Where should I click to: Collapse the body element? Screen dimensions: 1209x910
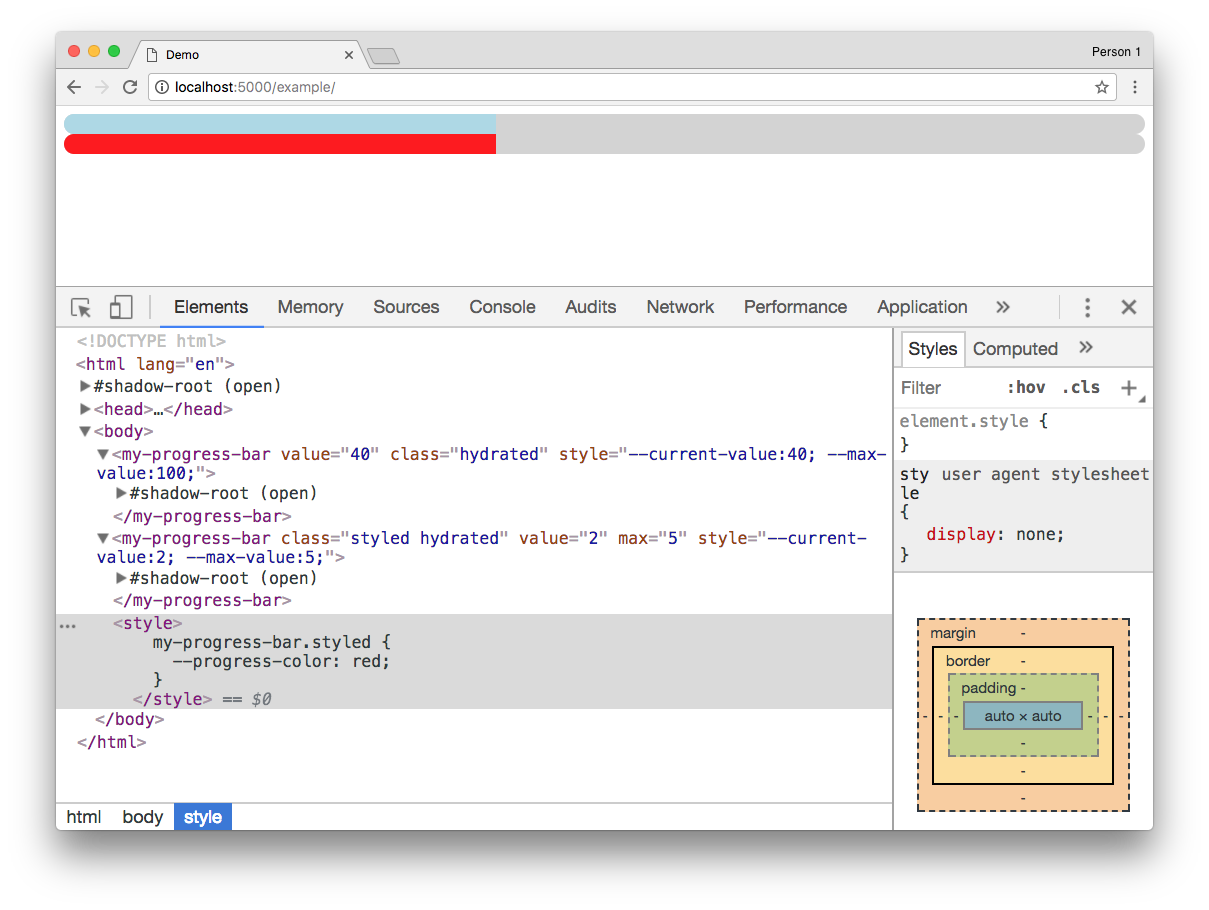pyautogui.click(x=85, y=431)
